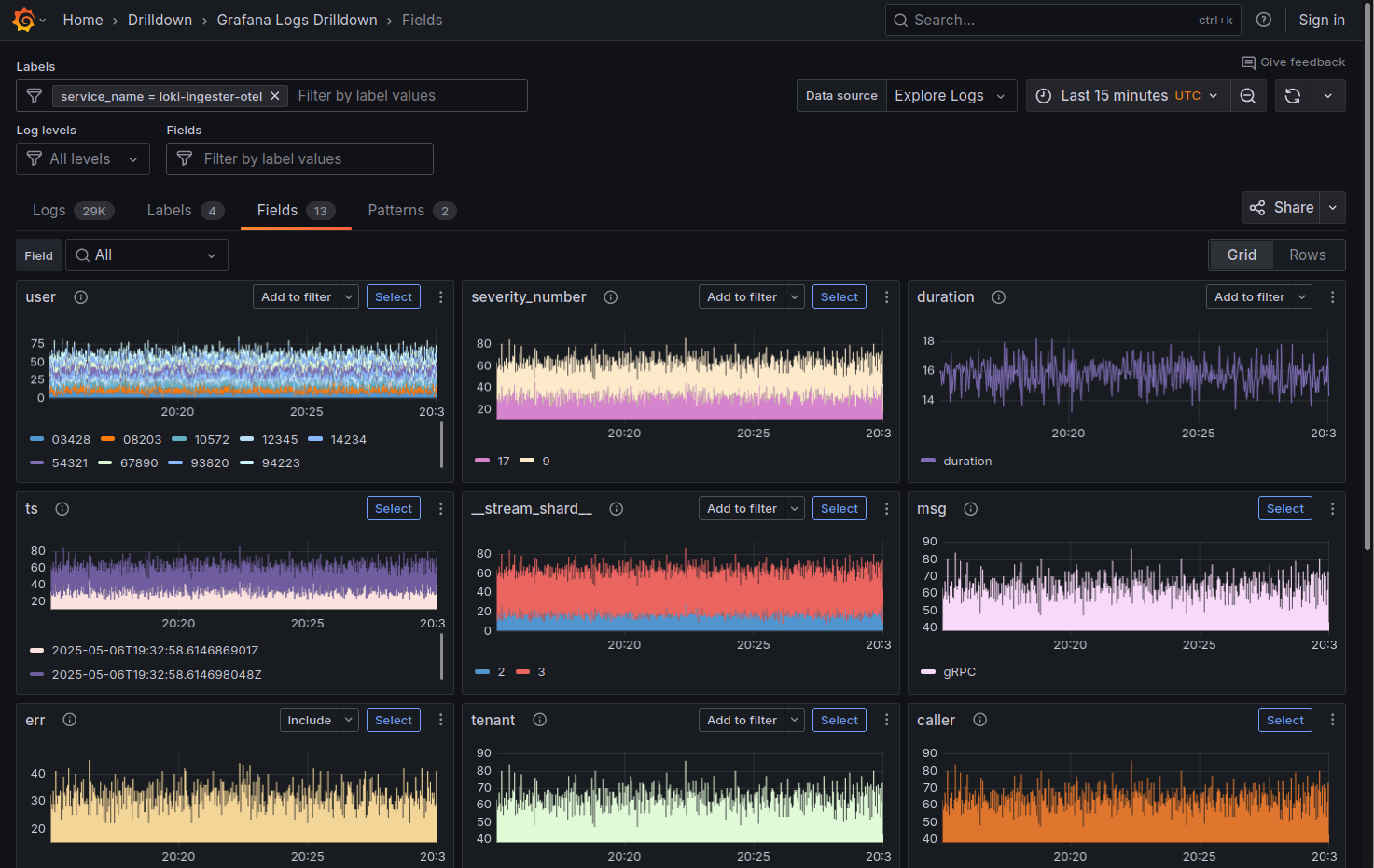The image size is (1374, 868).
Task: Click the Sign in link
Action: pyautogui.click(x=1322, y=19)
